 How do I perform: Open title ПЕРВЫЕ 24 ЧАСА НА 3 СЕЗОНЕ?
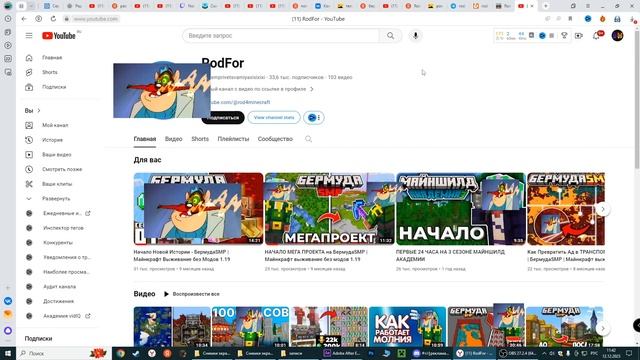[450, 256]
